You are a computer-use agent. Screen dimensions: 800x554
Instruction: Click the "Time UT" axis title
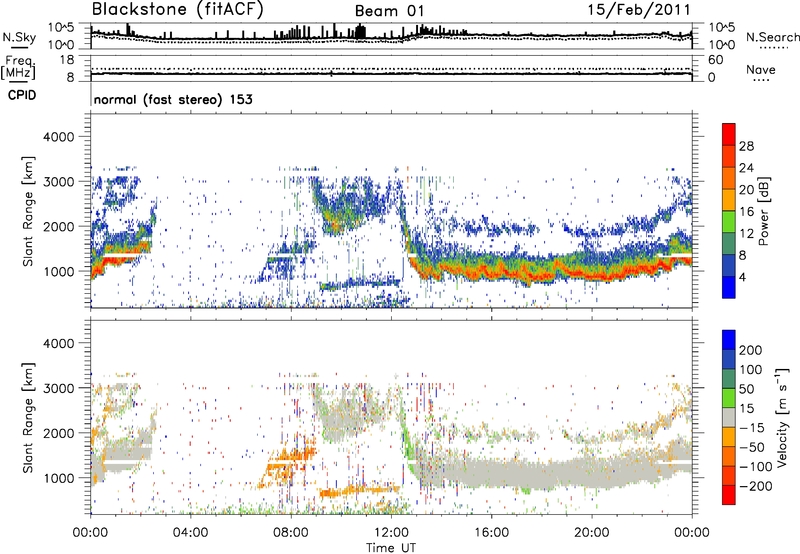(391, 548)
